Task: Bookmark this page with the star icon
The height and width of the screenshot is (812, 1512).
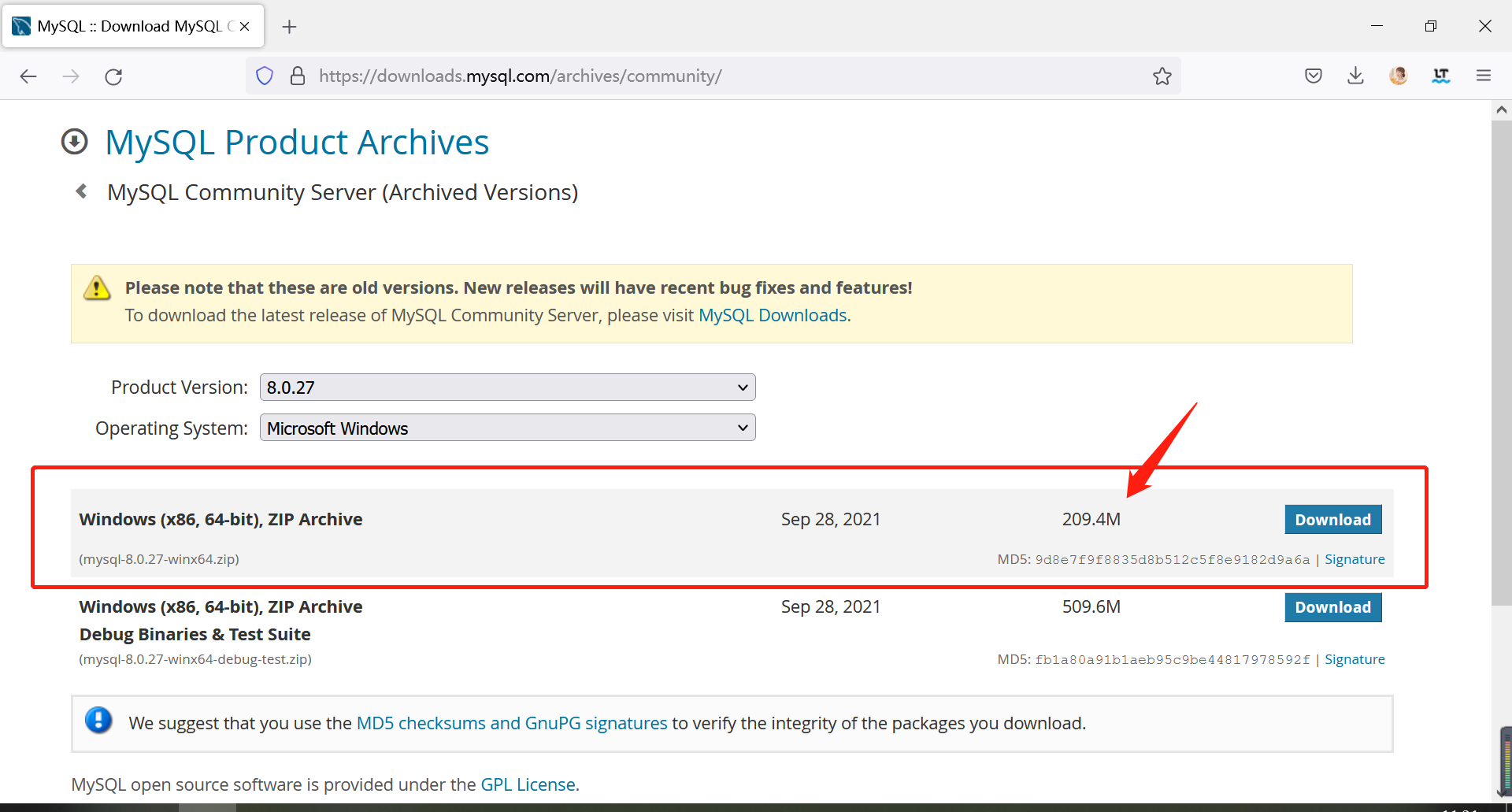Action: click(x=1162, y=76)
